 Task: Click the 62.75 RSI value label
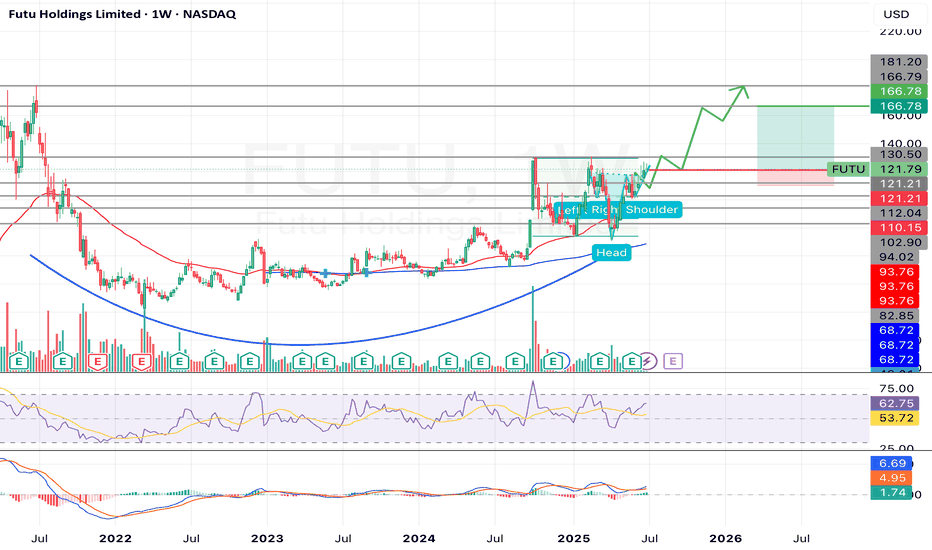[x=895, y=403]
